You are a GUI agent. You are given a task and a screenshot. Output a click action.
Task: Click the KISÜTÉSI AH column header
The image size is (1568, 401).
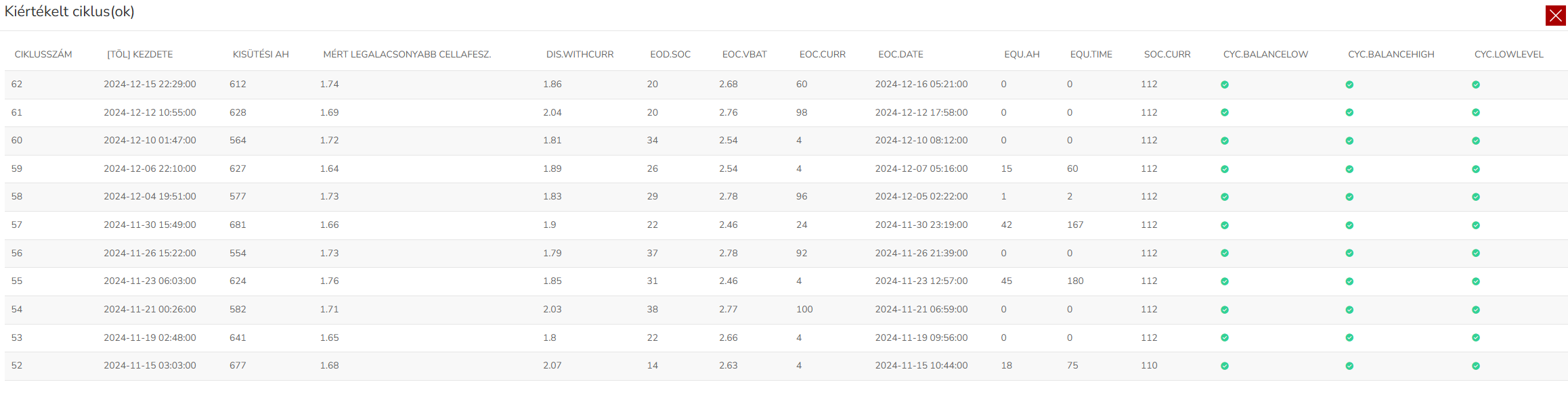(x=261, y=54)
